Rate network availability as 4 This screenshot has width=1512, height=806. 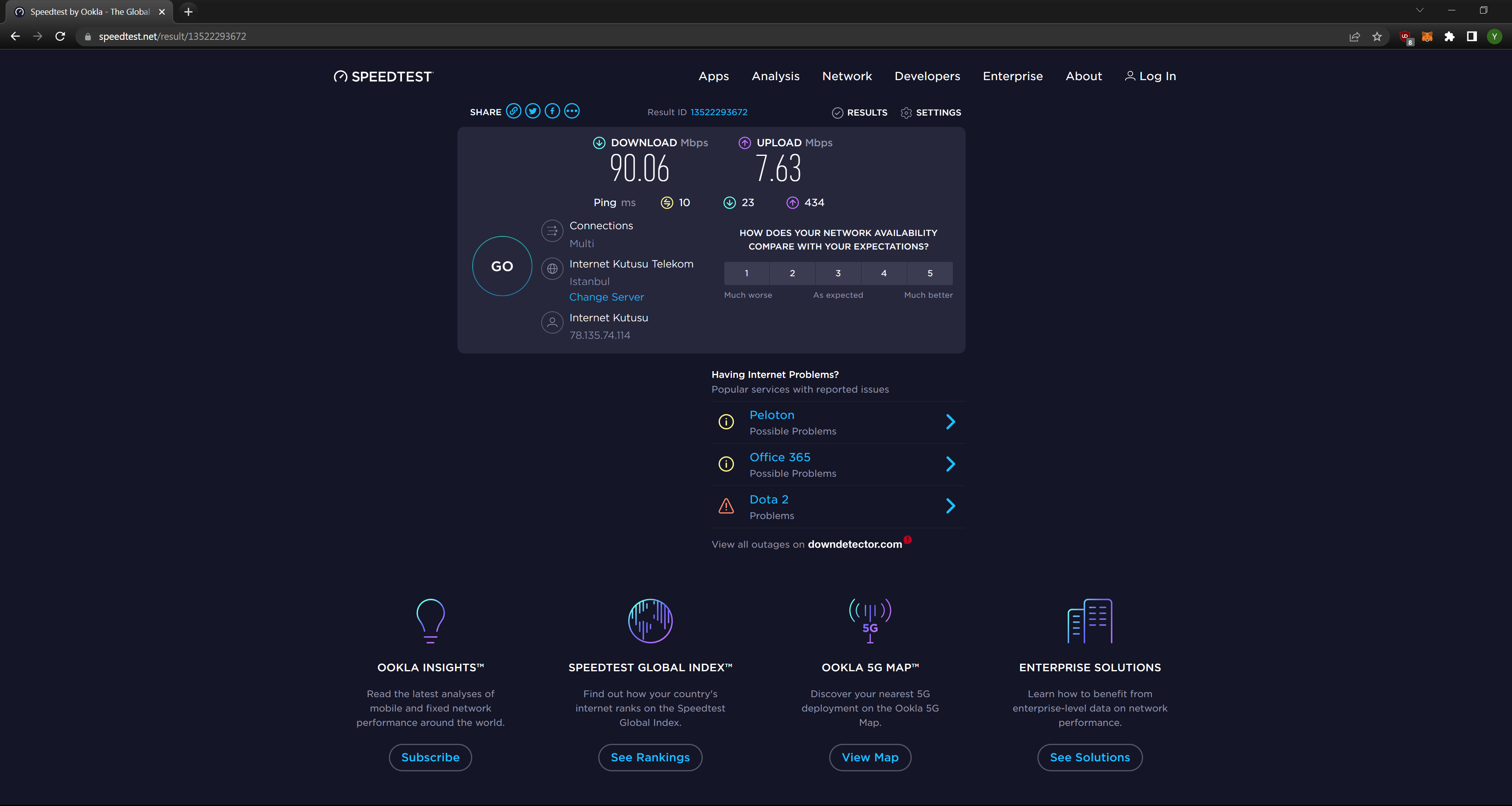click(884, 273)
